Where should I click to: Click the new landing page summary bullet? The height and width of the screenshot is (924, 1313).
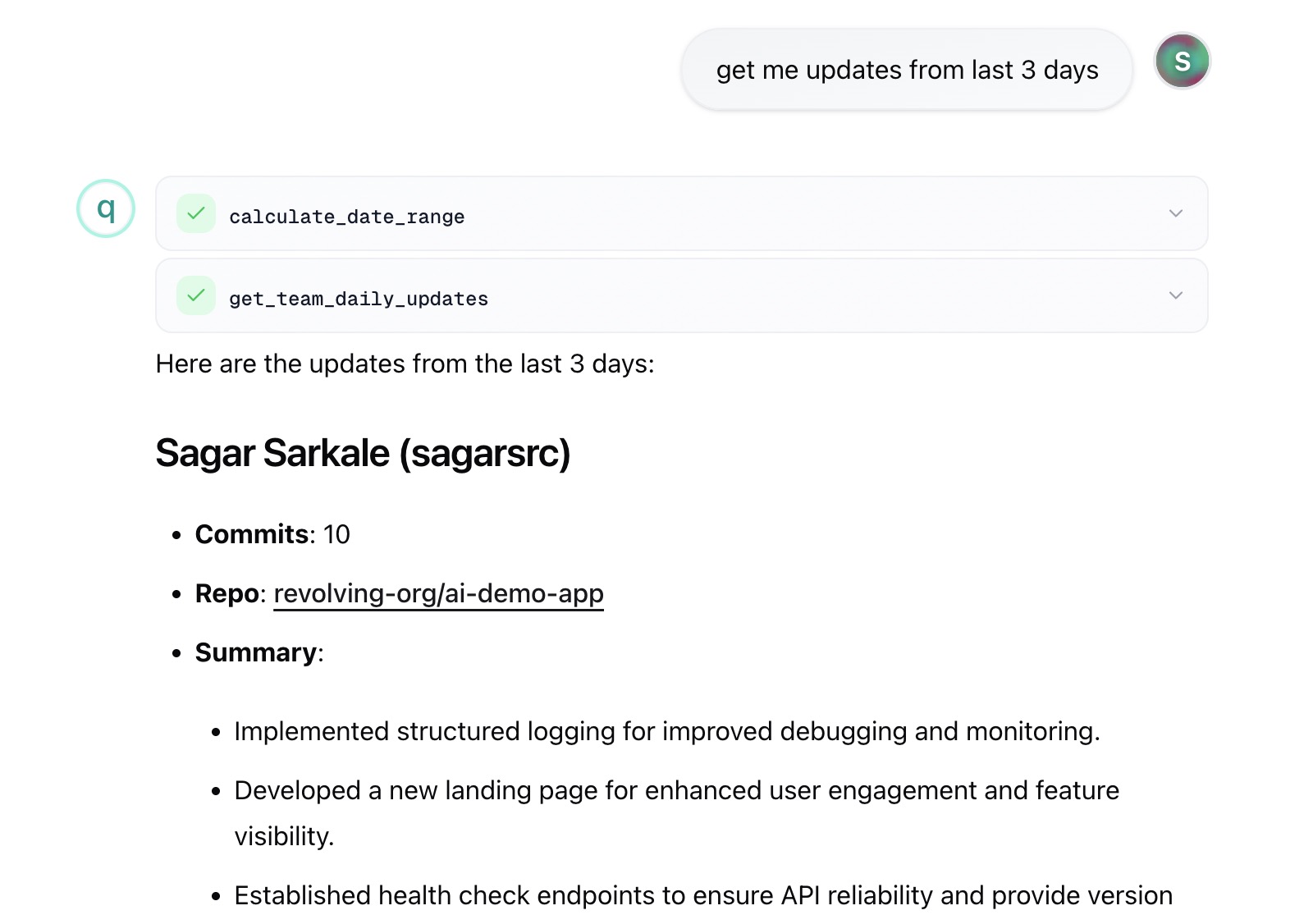[676, 790]
